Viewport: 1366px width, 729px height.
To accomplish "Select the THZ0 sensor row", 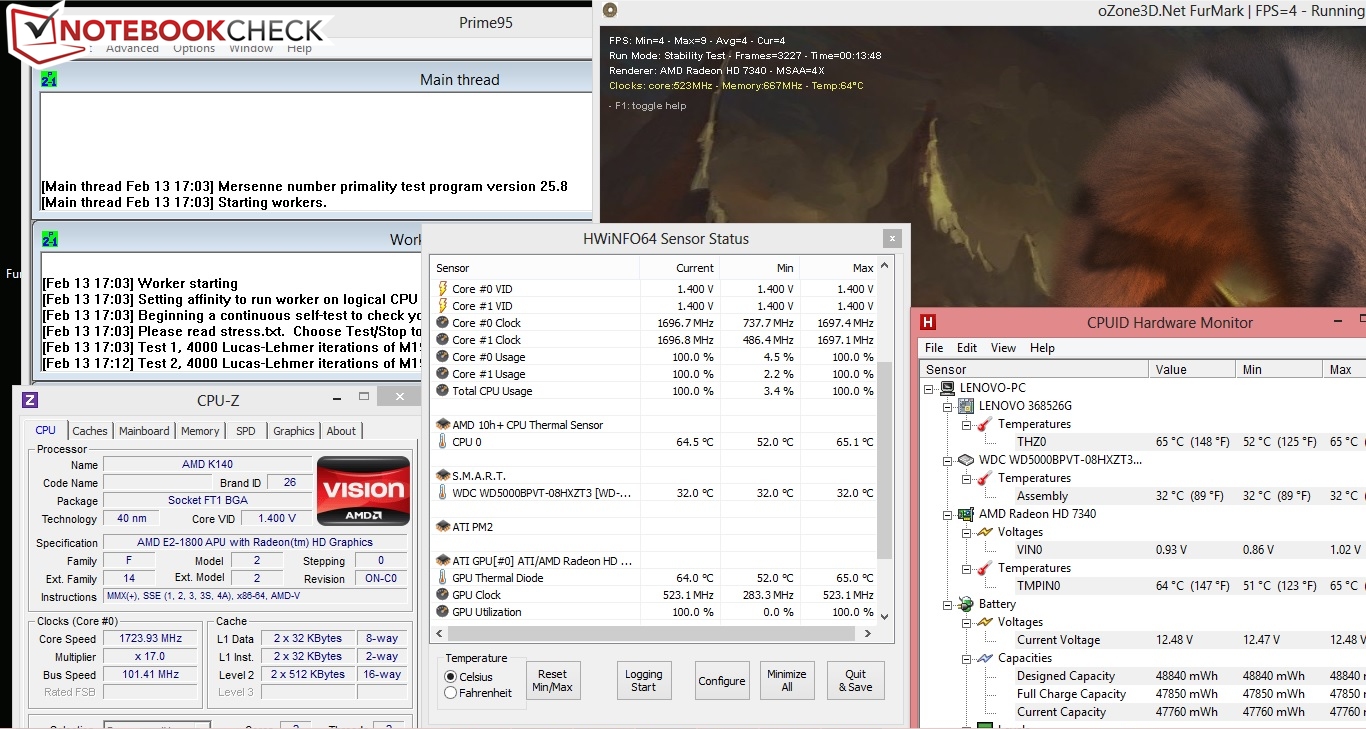I will click(1190, 442).
